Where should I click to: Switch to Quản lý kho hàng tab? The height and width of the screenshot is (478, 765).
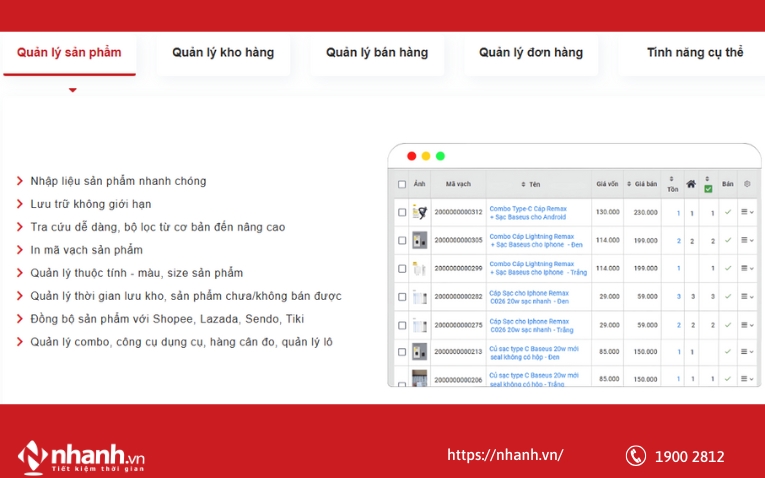coord(223,53)
